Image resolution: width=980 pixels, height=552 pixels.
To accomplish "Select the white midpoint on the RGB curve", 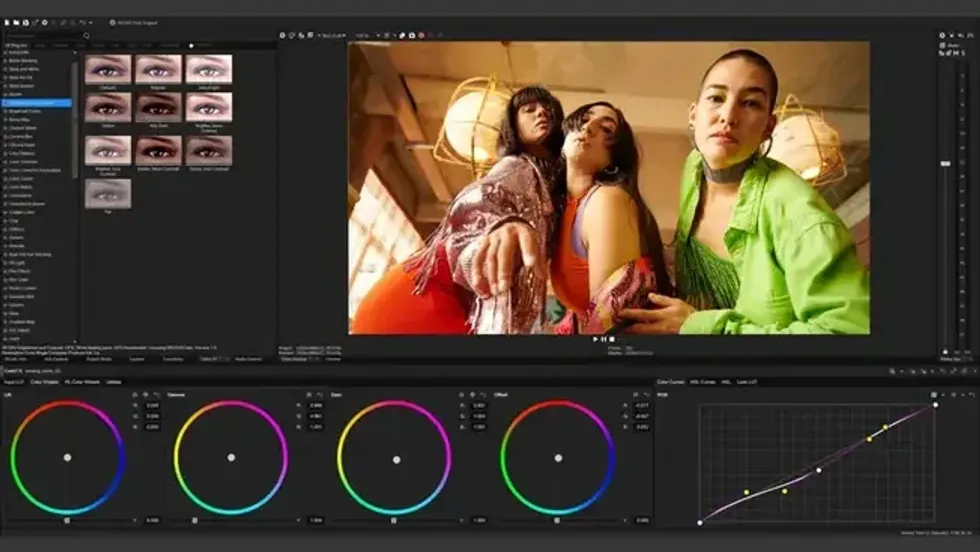I will click(819, 470).
